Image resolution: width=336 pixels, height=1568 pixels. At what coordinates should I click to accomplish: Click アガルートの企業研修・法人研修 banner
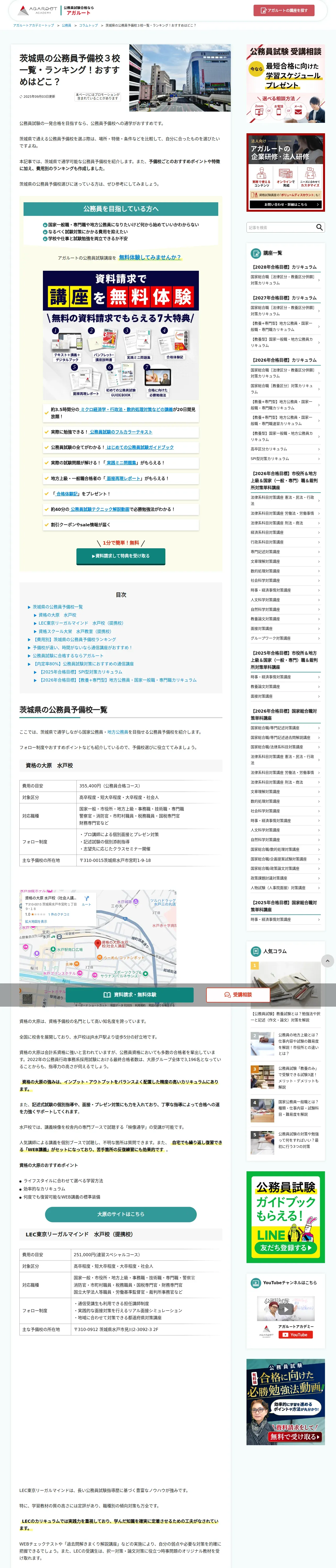(x=285, y=173)
